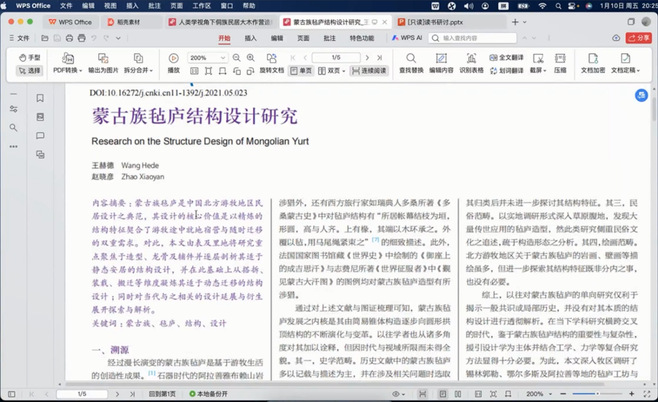The width and height of the screenshot is (658, 402).
Task: Click 回到第1页 in the status bar
Action: [x=160, y=395]
